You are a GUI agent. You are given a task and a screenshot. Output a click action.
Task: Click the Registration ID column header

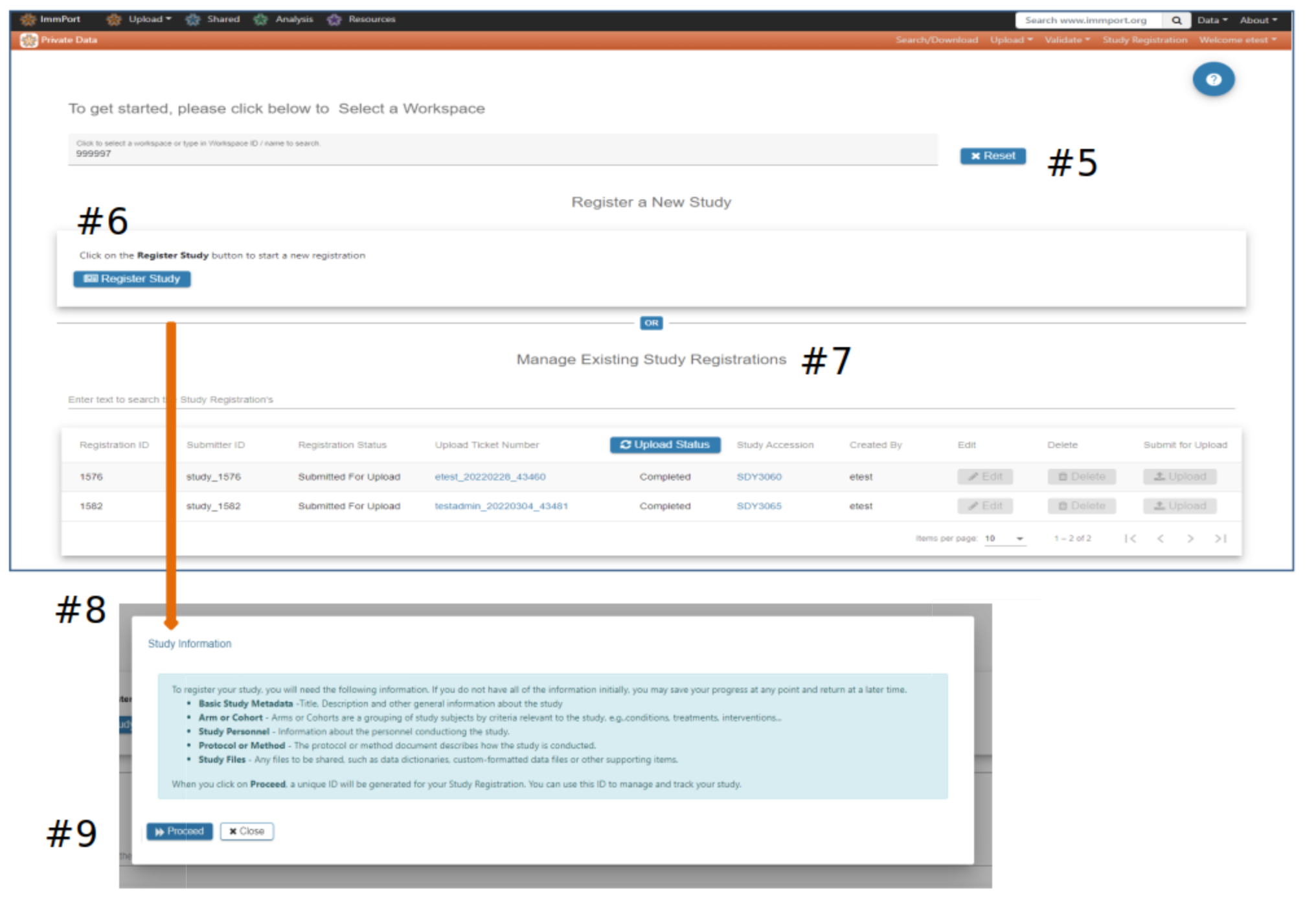click(114, 445)
